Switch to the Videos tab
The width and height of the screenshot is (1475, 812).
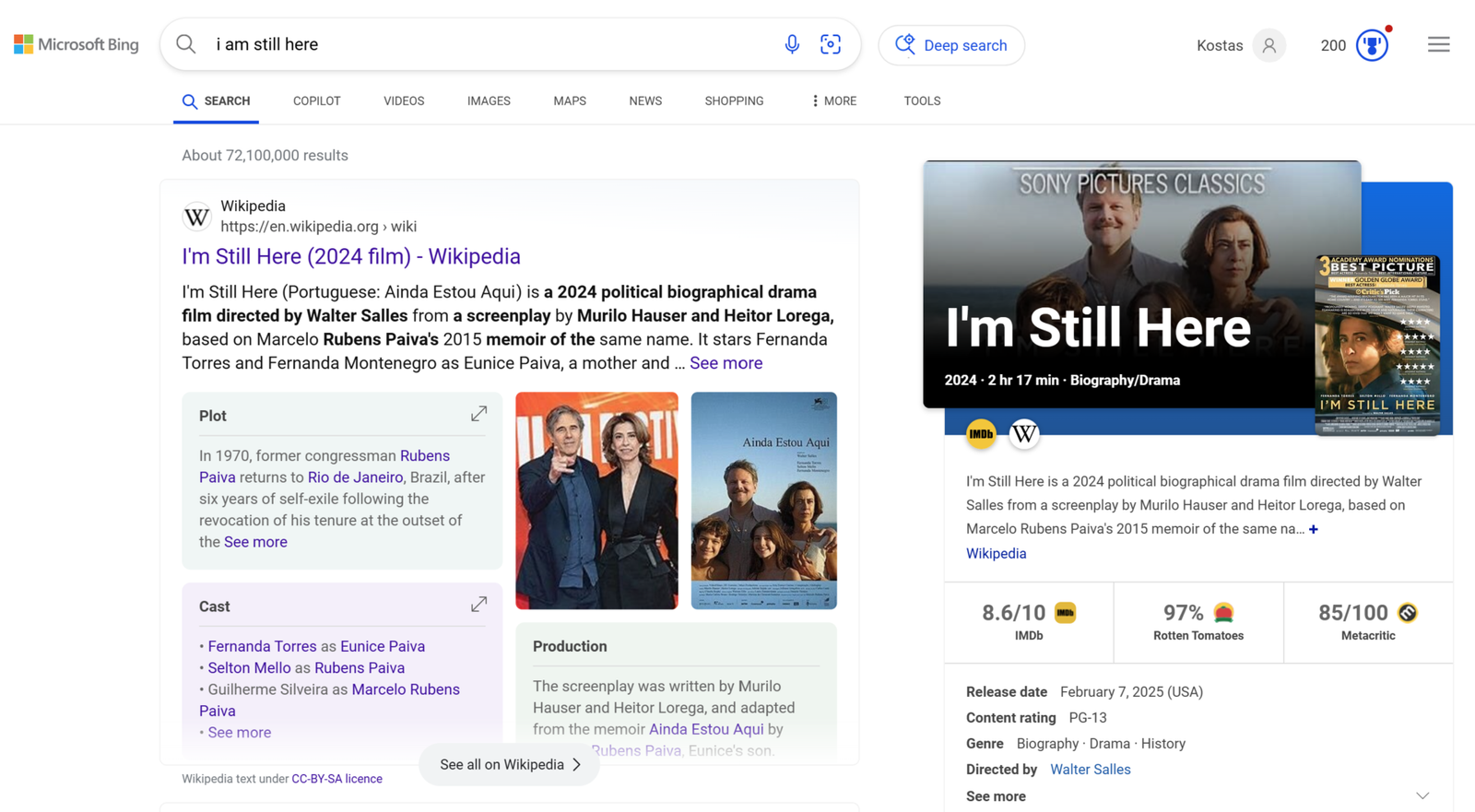pos(404,101)
